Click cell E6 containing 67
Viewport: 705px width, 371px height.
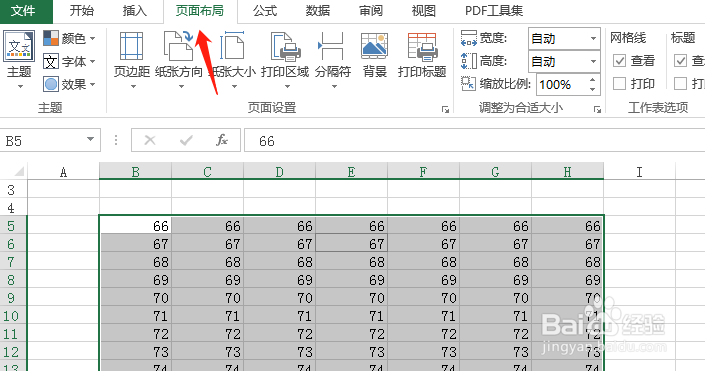click(x=351, y=244)
